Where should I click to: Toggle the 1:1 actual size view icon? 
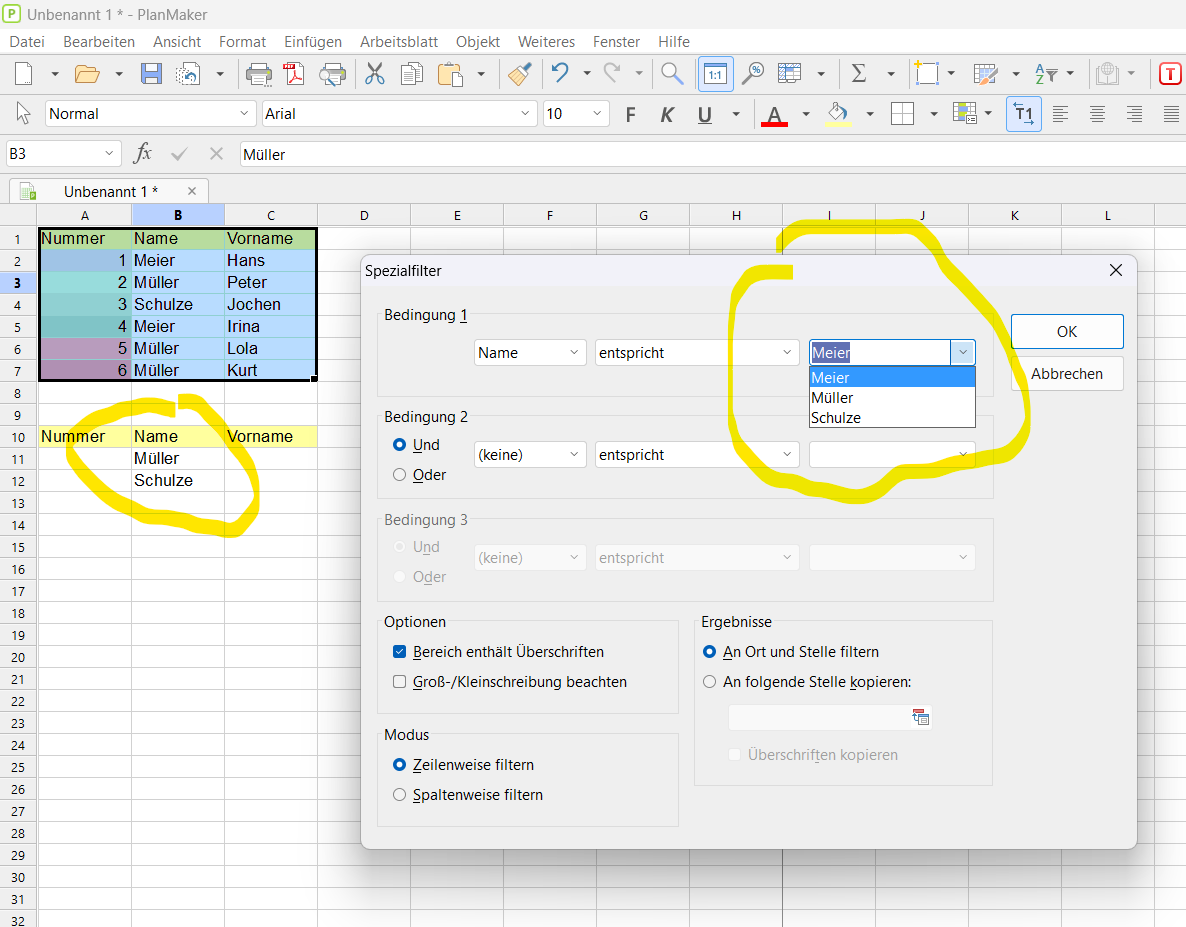coord(716,74)
